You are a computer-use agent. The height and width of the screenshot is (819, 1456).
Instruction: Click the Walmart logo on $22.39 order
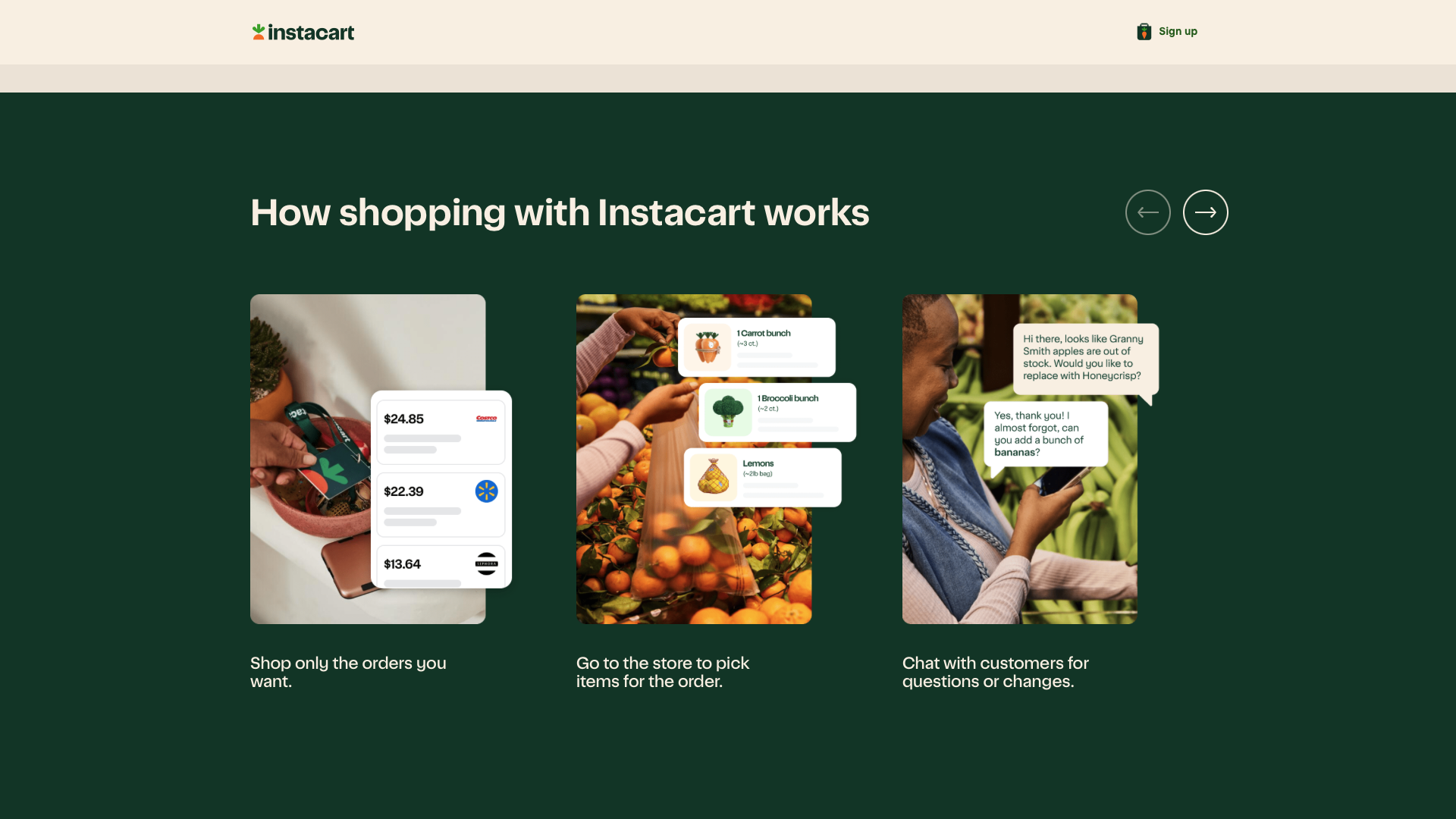tap(486, 491)
